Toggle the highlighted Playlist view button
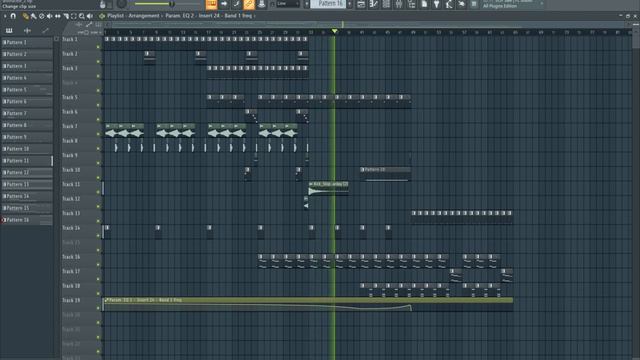 211,4
